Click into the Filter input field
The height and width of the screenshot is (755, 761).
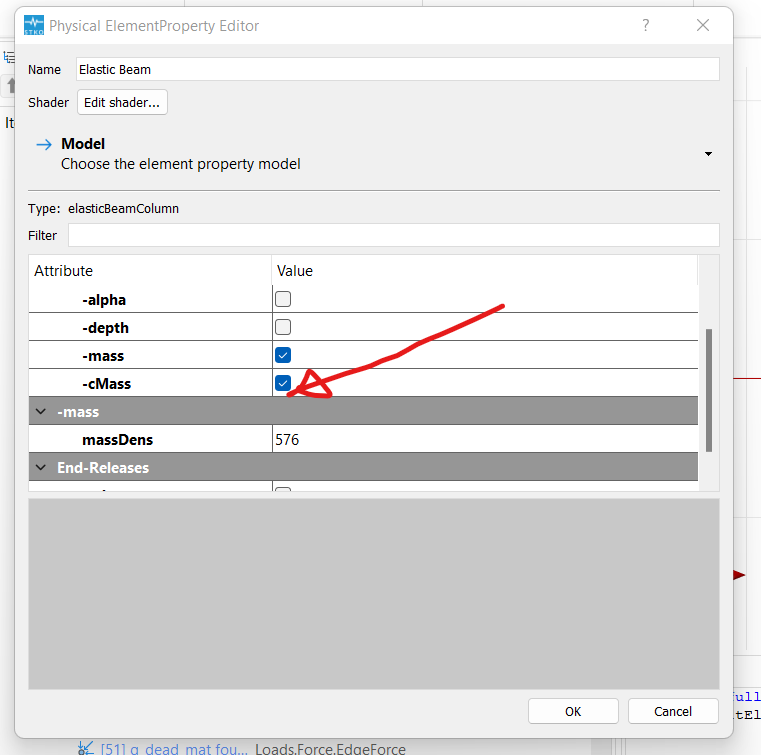tap(393, 235)
